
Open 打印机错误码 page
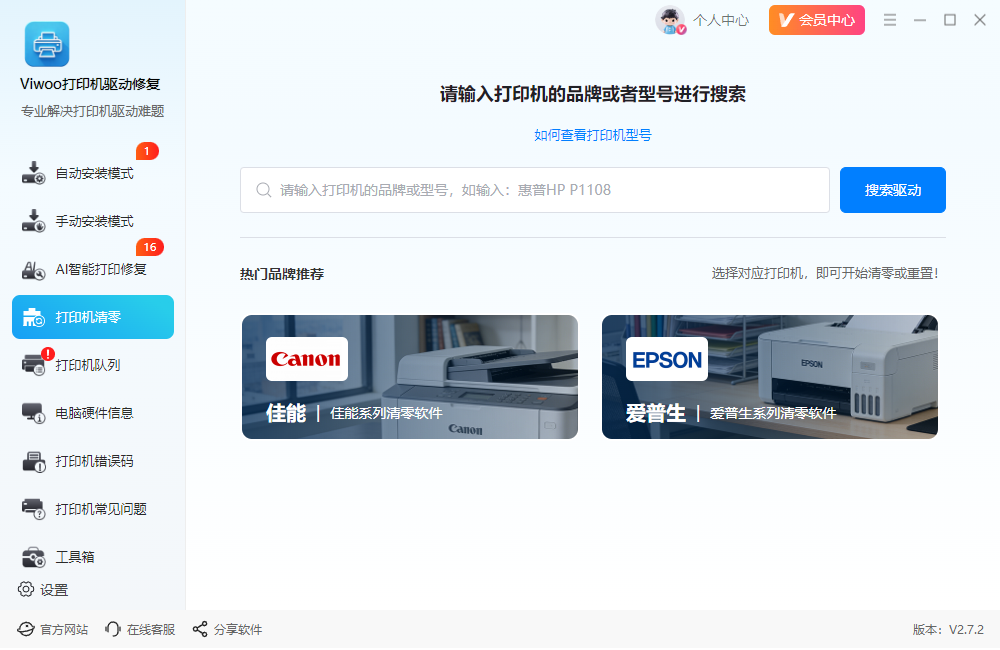(x=93, y=461)
